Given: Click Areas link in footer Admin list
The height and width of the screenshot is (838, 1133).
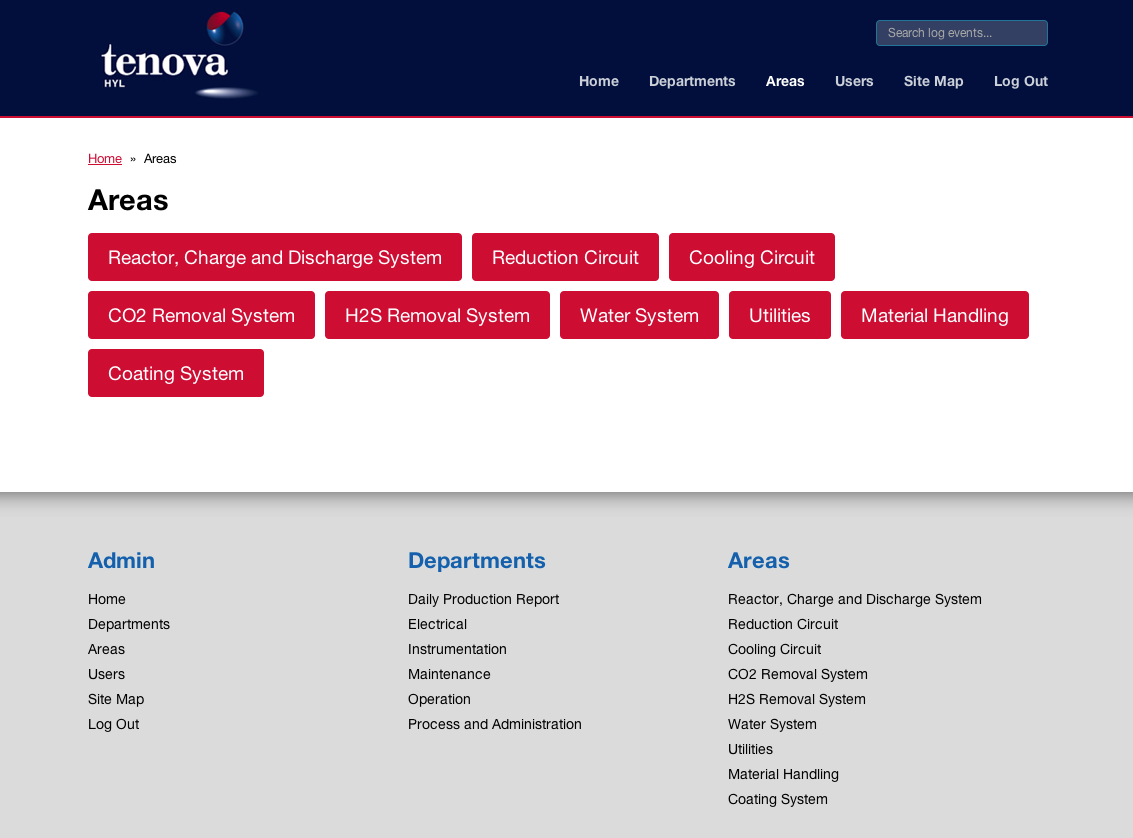Looking at the screenshot, I should pos(106,649).
